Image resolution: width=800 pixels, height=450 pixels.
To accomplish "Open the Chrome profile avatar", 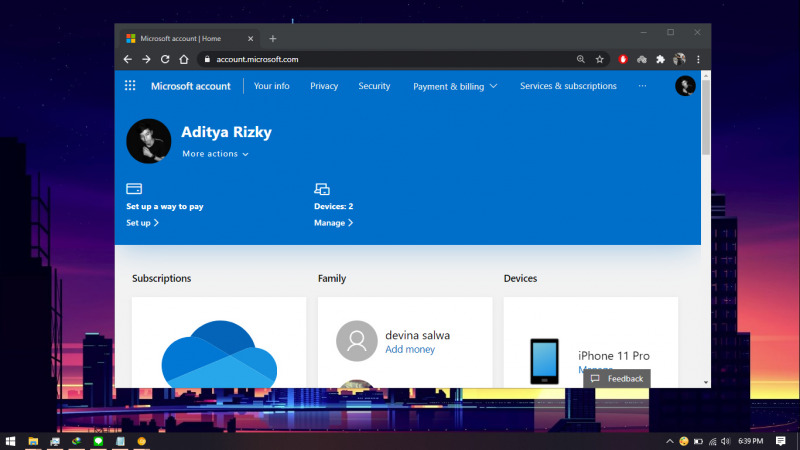I will [x=679, y=59].
